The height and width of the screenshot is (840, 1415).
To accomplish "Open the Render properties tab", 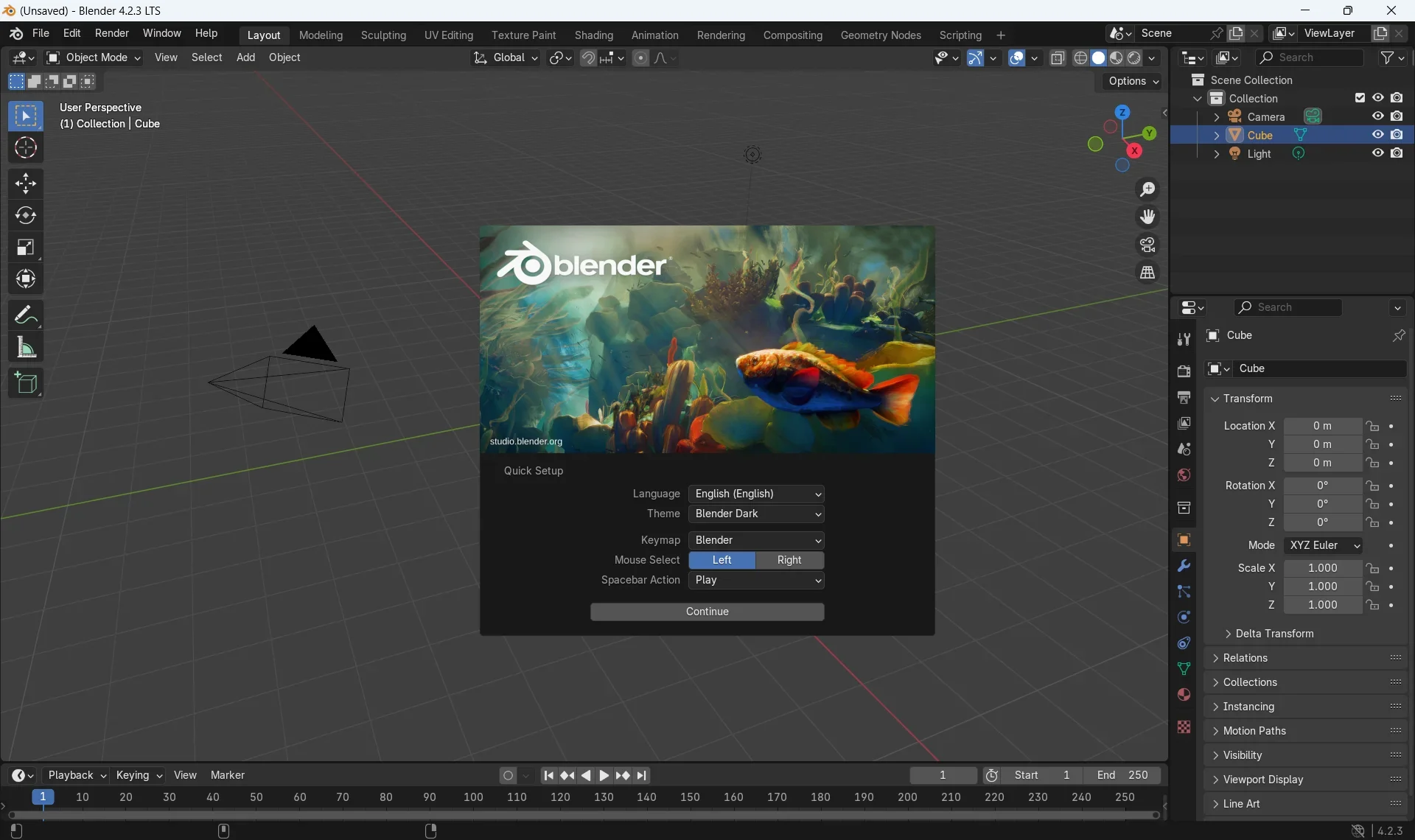I will [x=1184, y=371].
